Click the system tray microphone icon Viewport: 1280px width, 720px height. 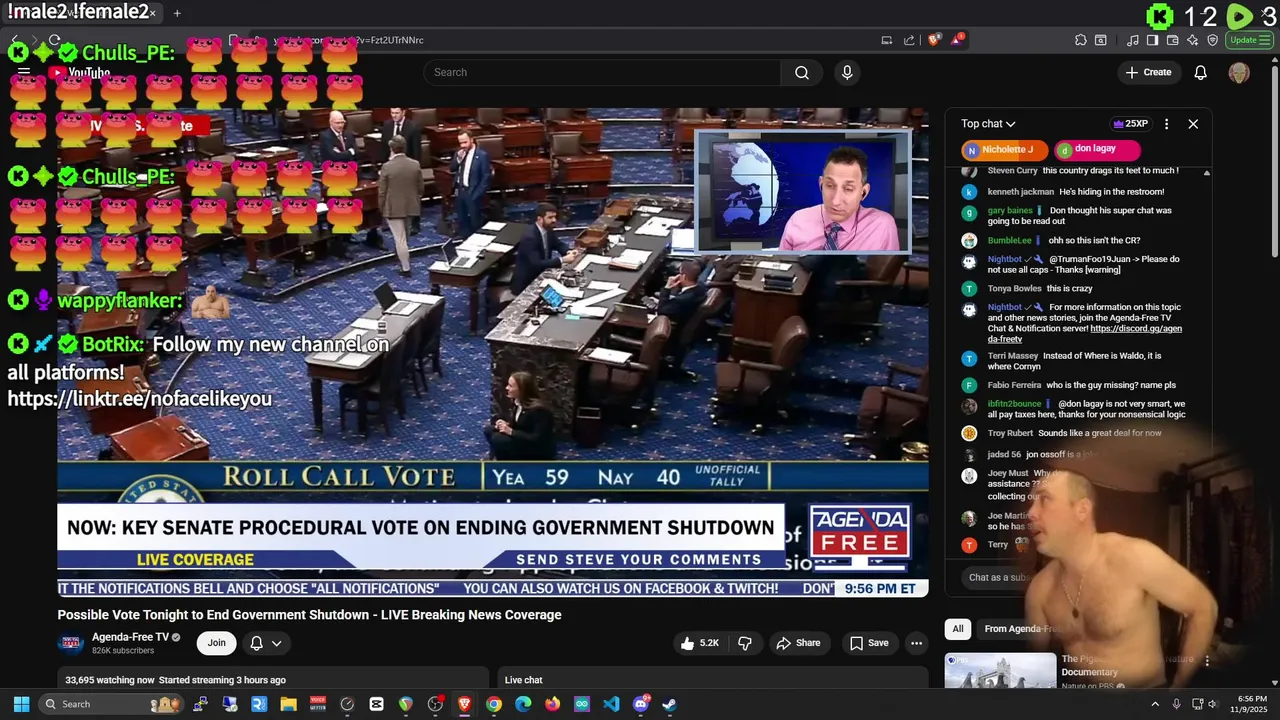(x=1176, y=704)
